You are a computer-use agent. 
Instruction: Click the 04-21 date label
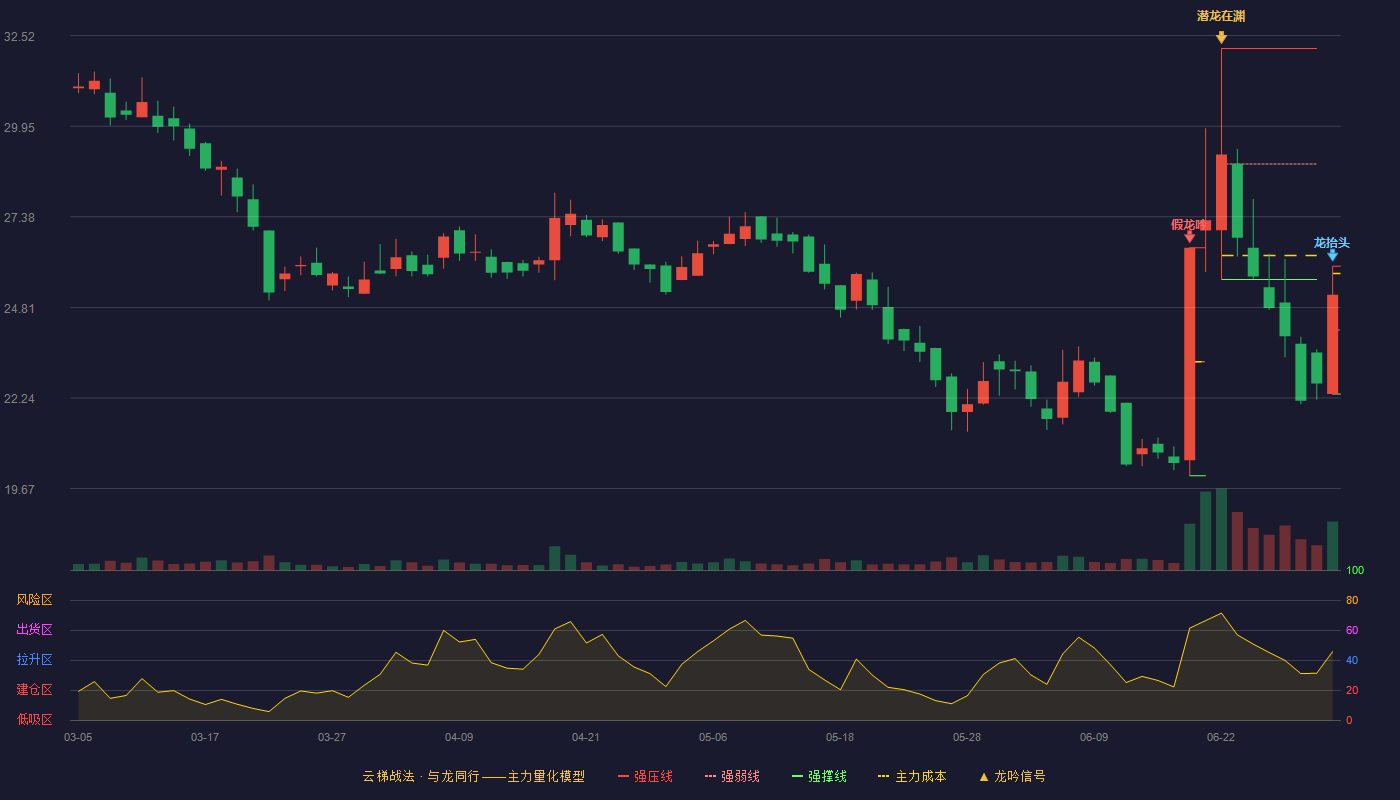click(586, 737)
